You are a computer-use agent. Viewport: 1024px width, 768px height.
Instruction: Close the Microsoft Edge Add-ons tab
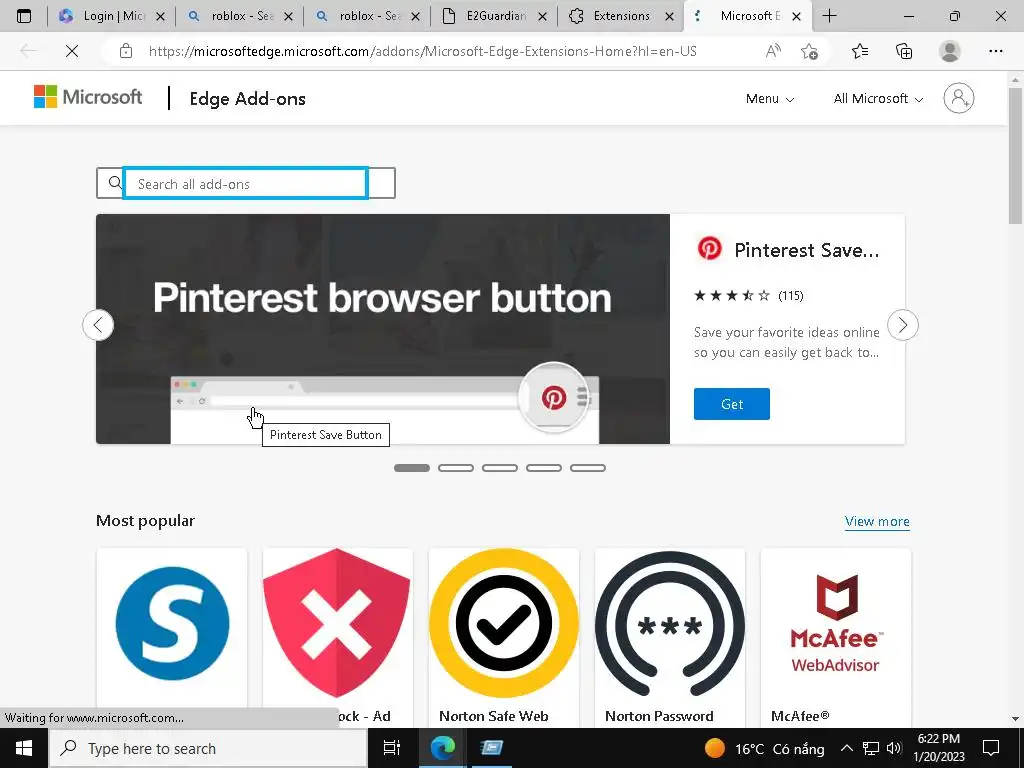(796, 17)
